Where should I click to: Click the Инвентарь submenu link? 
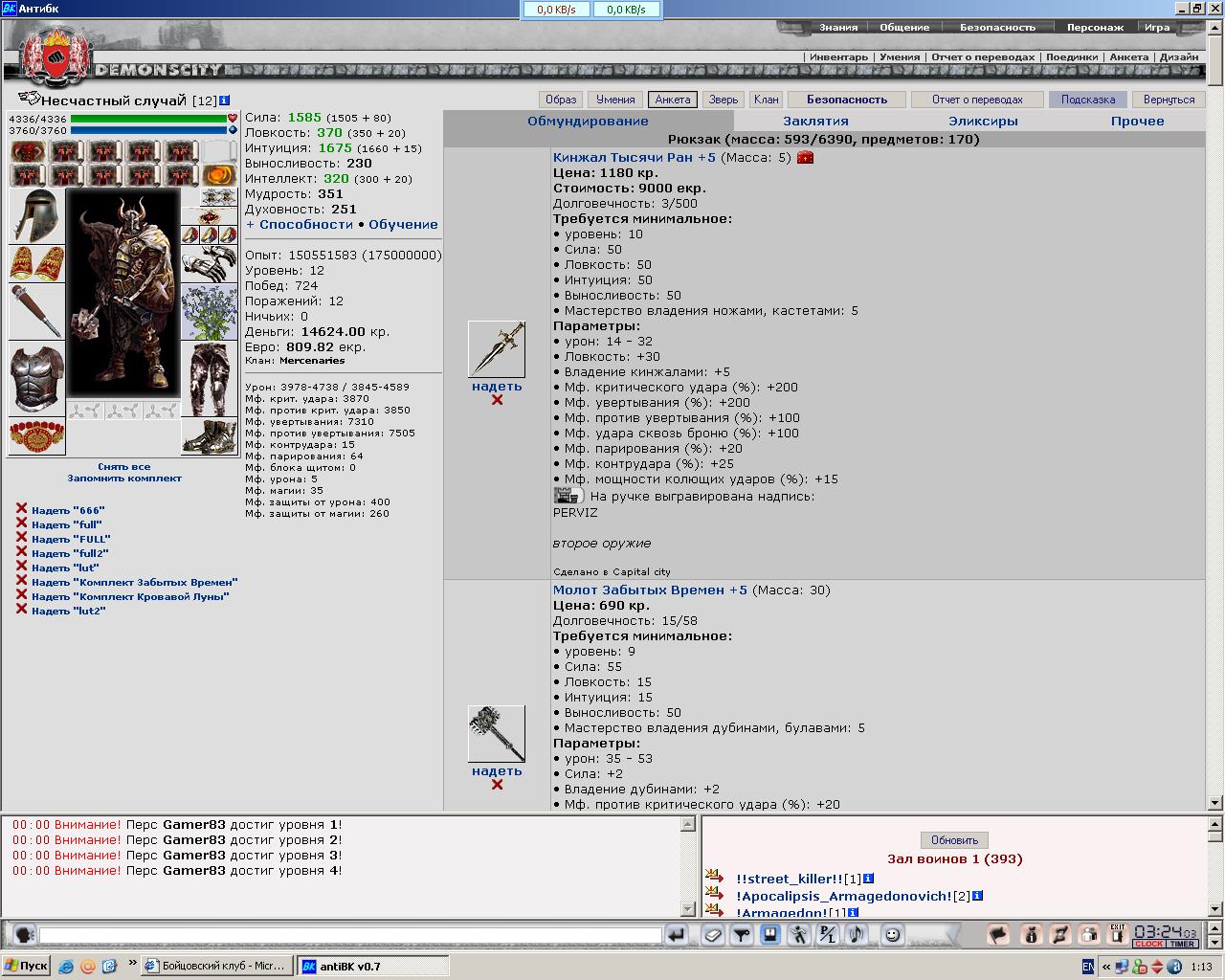point(838,56)
